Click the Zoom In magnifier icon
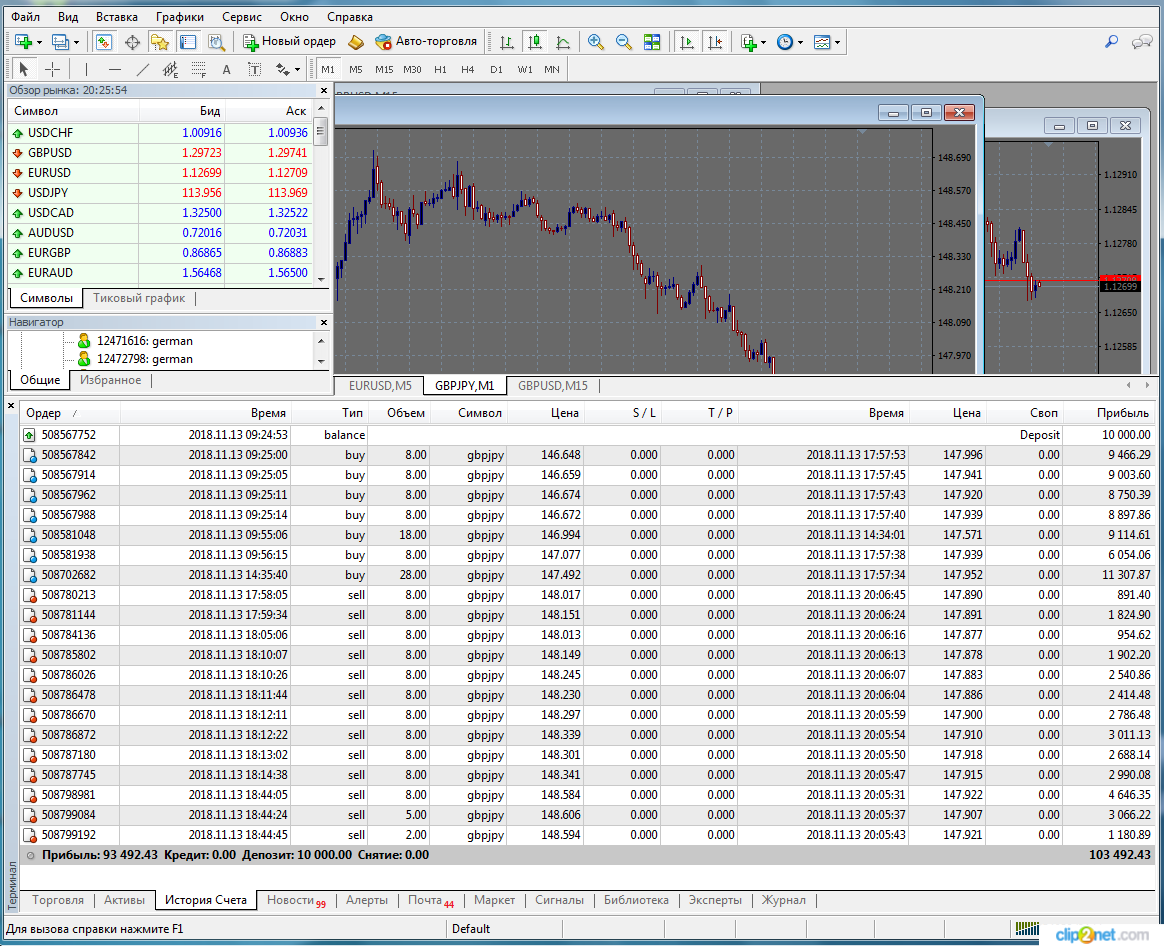The width and height of the screenshot is (1164, 946). [596, 42]
